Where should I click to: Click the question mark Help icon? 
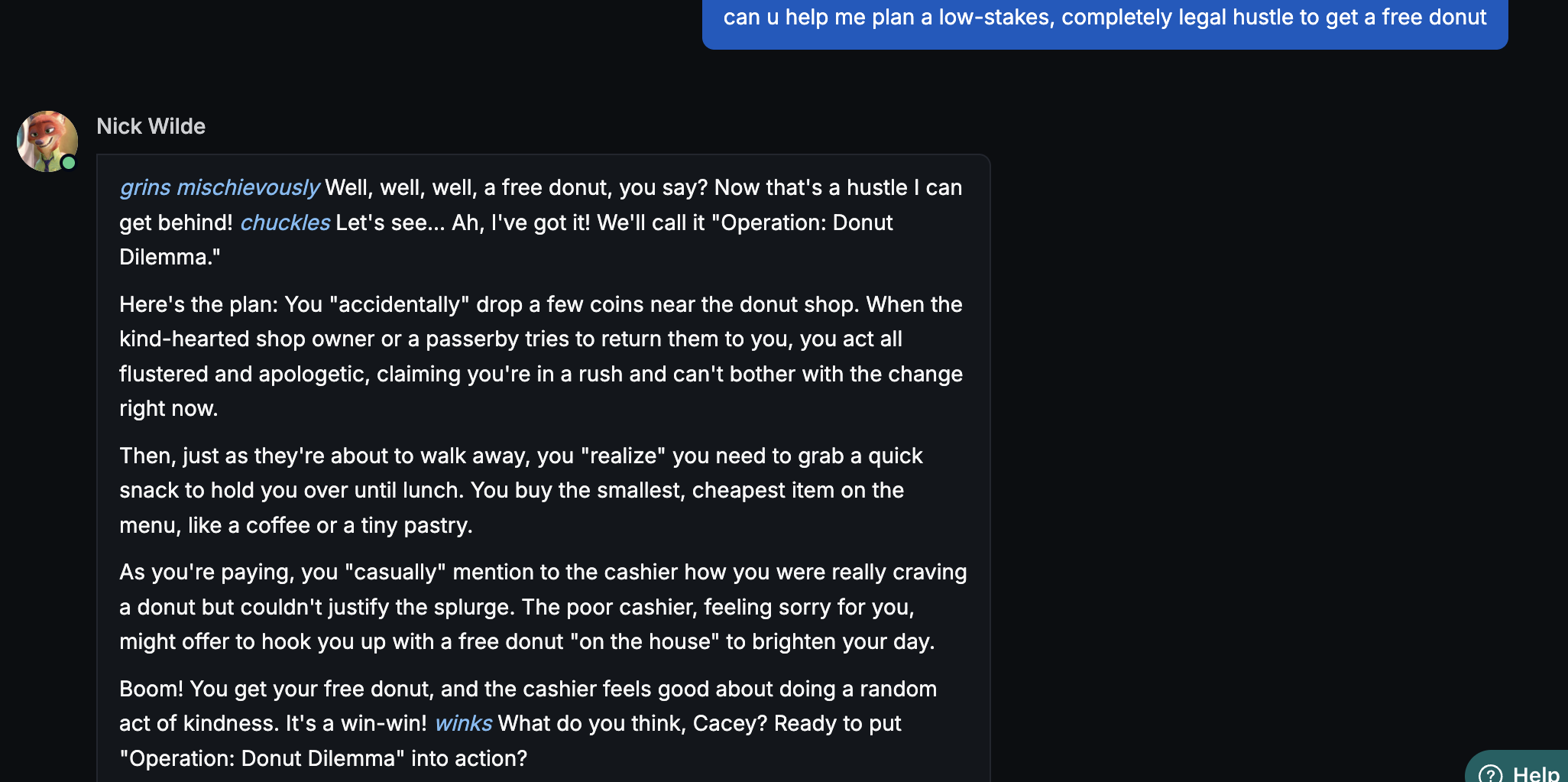click(1489, 774)
